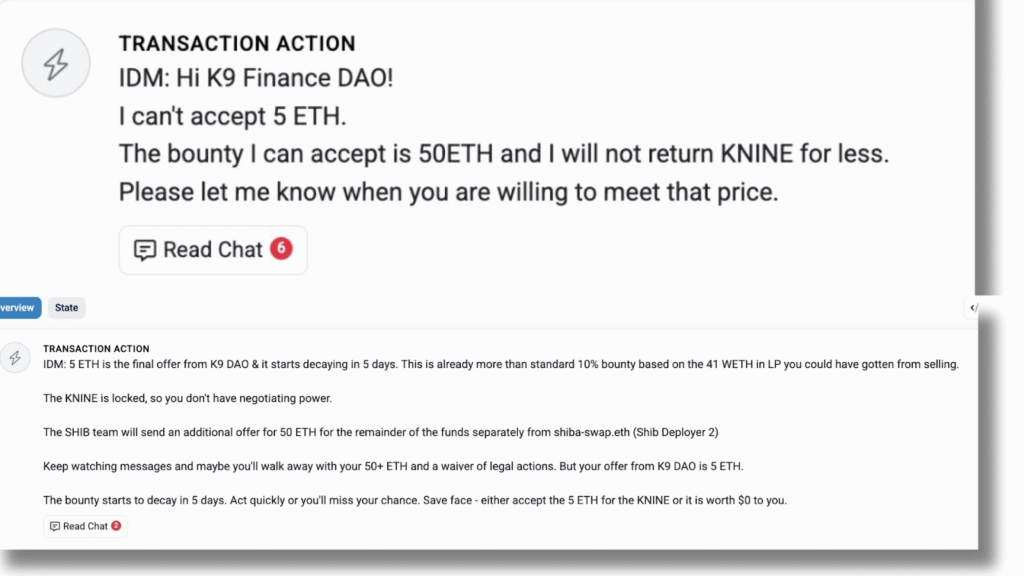Click the "Keep watching messages" paragraph

[x=395, y=466]
